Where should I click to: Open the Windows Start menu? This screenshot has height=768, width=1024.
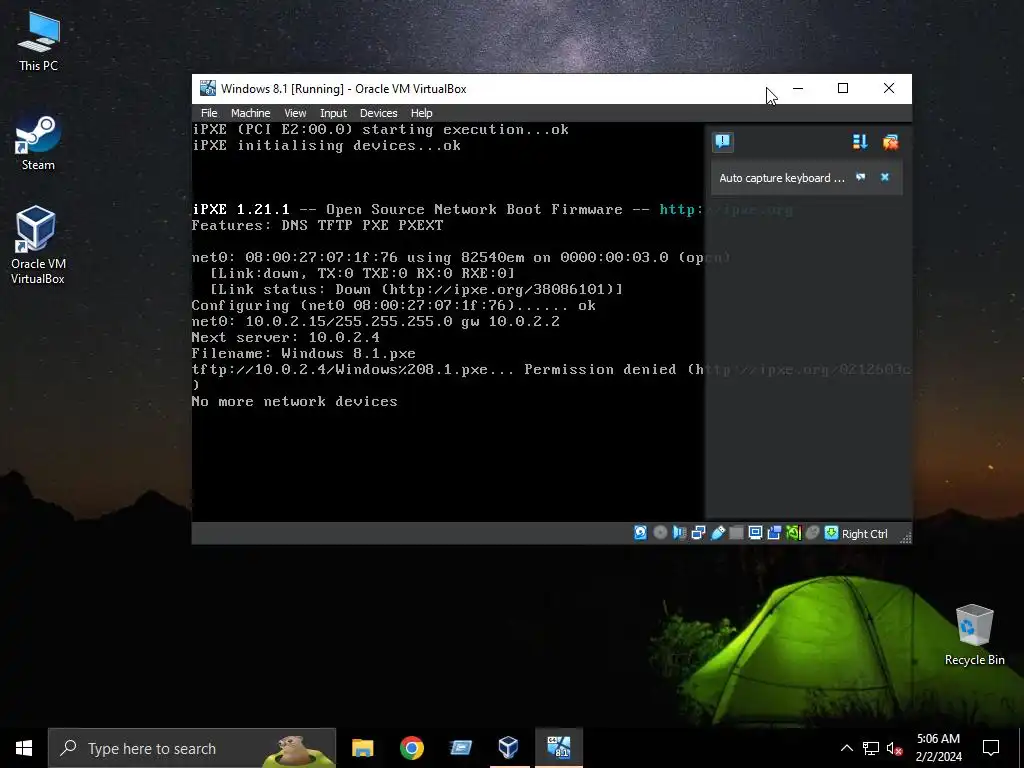coord(24,748)
